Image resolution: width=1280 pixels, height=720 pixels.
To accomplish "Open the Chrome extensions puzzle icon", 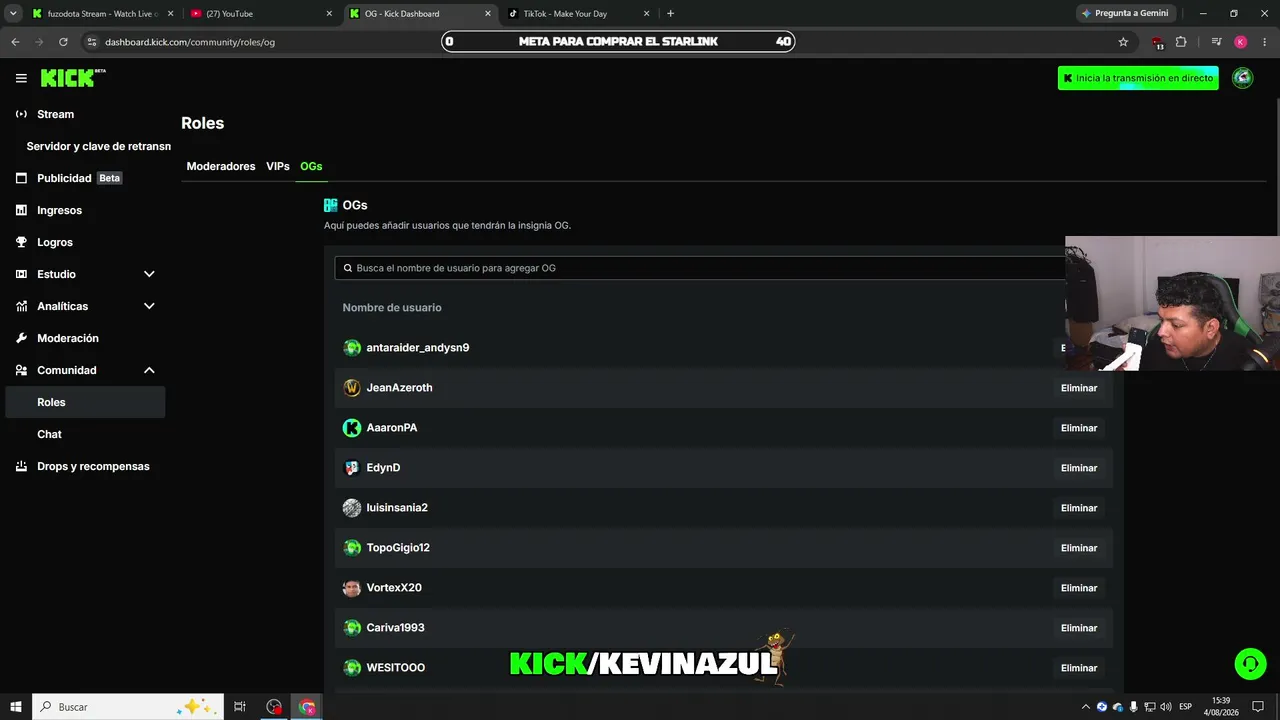I will pyautogui.click(x=1181, y=42).
